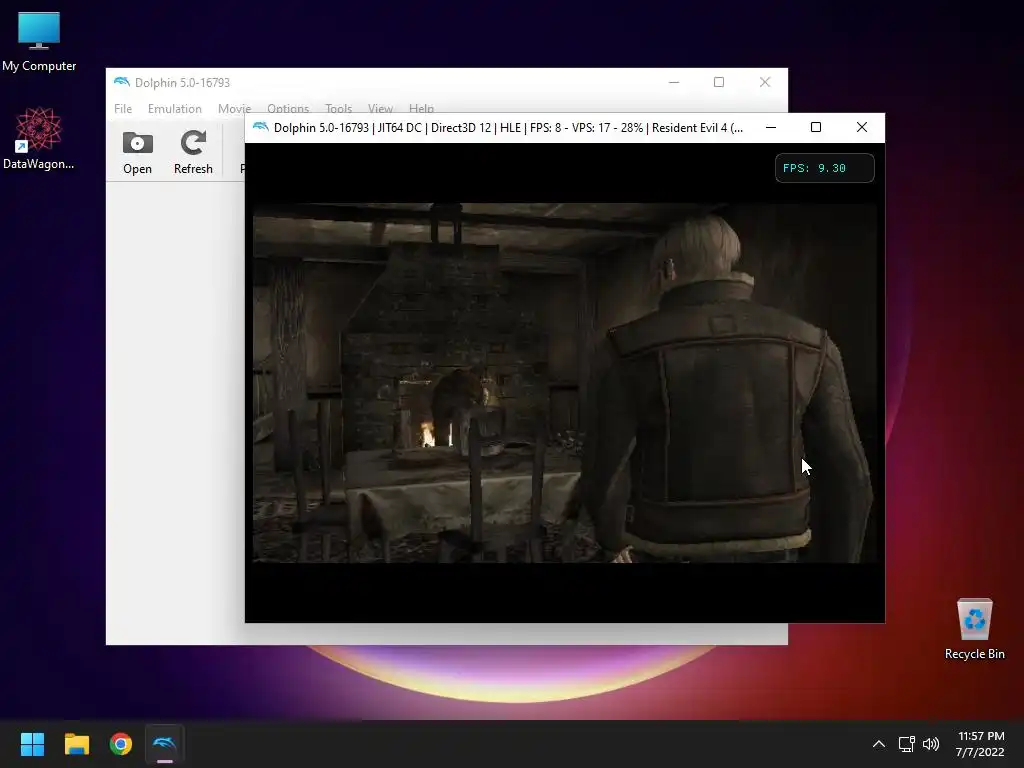Open the Movie menu in Dolphin
This screenshot has width=1024, height=768.
pos(234,108)
